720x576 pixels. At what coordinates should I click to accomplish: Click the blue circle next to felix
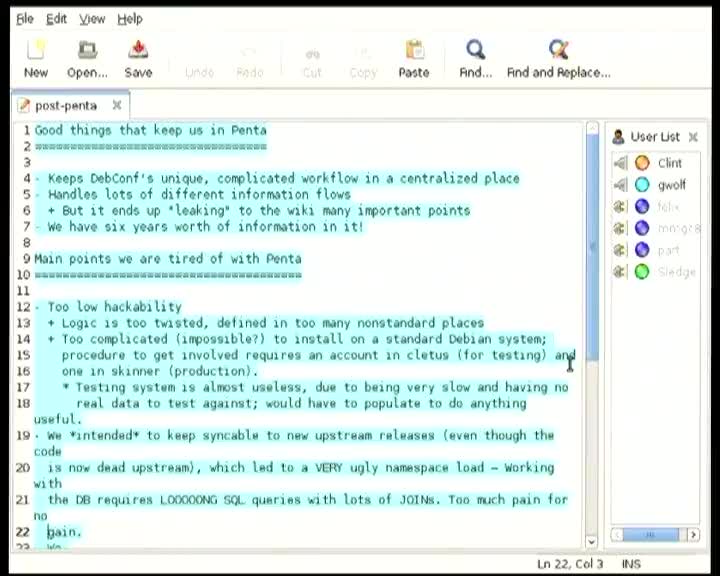coord(642,207)
